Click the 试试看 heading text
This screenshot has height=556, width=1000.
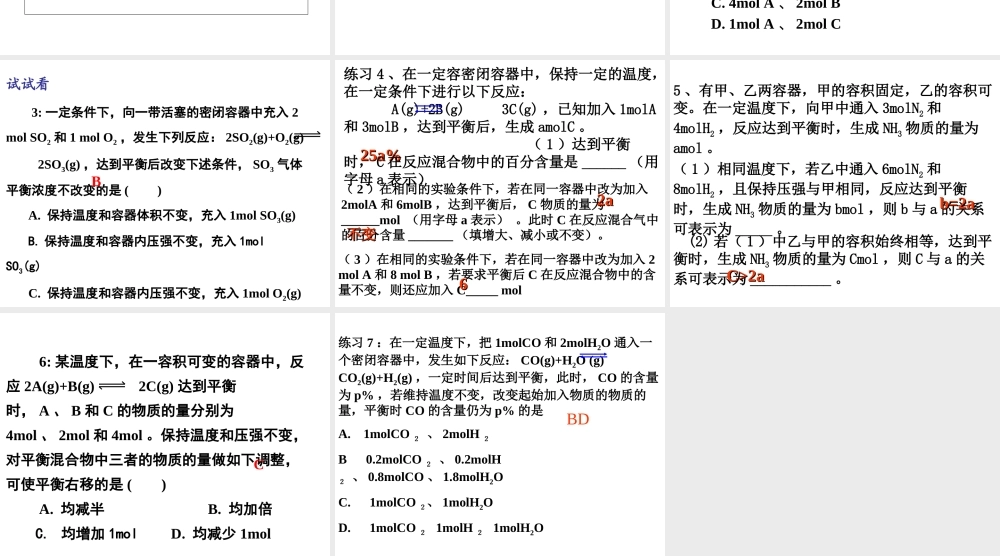click(x=27, y=84)
